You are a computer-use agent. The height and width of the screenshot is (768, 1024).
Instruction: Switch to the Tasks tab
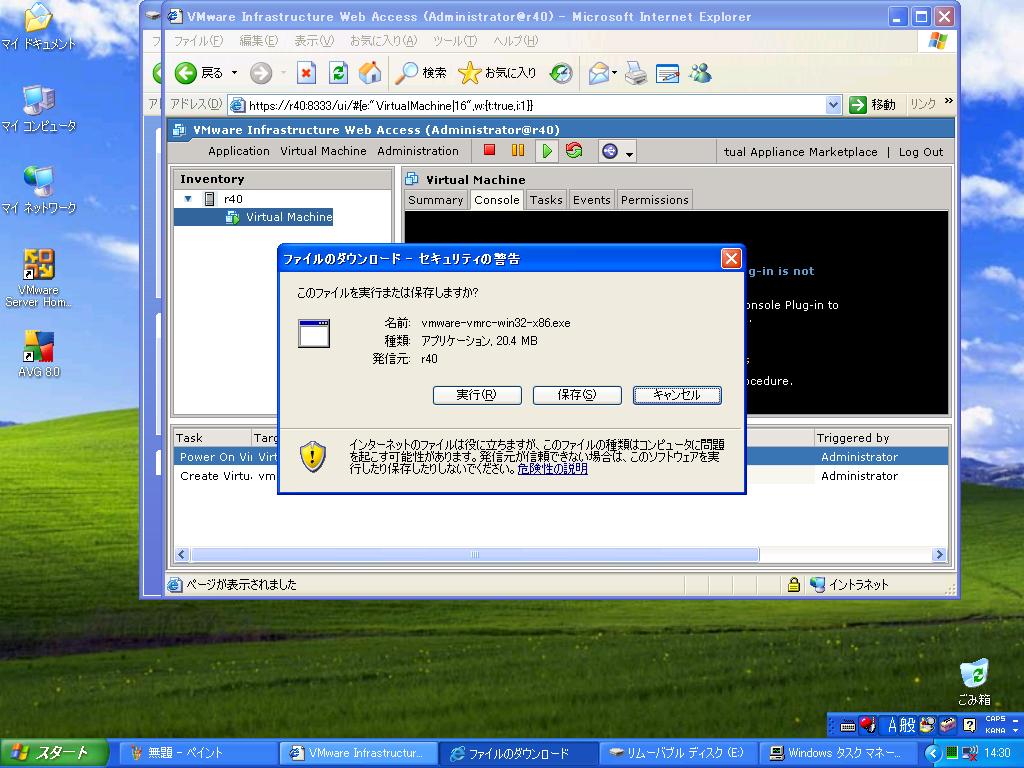pyautogui.click(x=546, y=200)
